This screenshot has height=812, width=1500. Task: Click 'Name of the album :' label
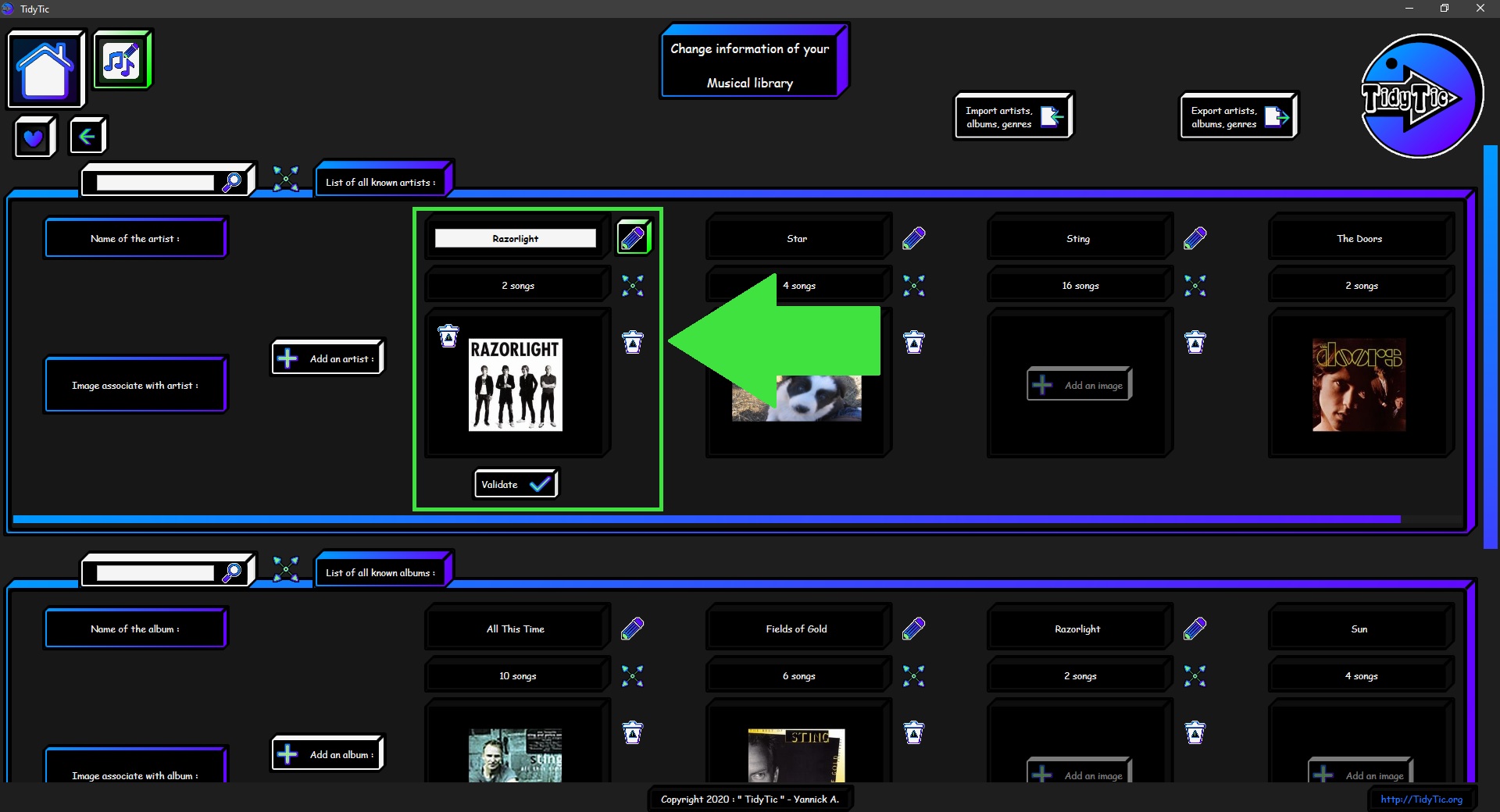[x=135, y=629]
